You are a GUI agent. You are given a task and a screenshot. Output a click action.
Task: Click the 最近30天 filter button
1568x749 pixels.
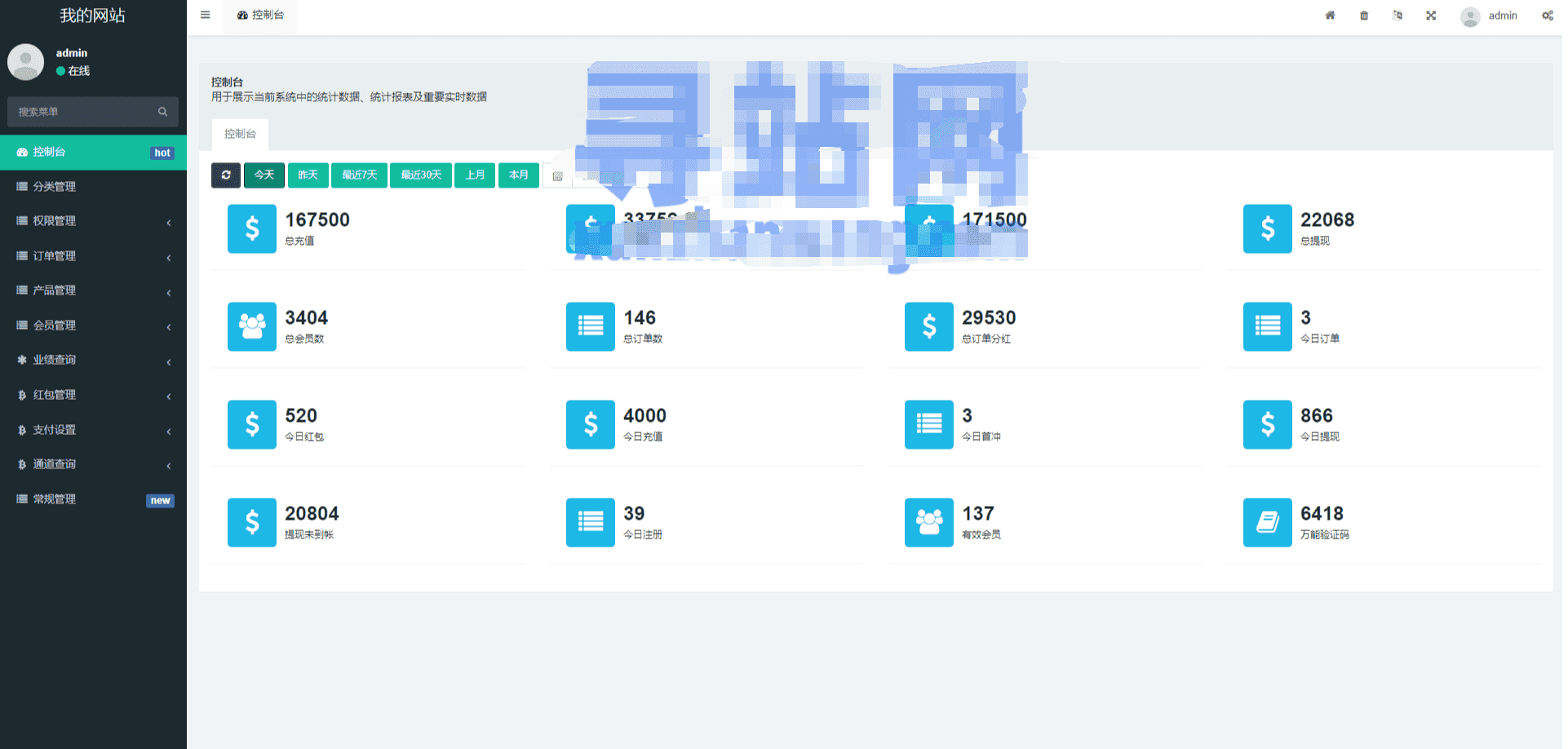421,175
